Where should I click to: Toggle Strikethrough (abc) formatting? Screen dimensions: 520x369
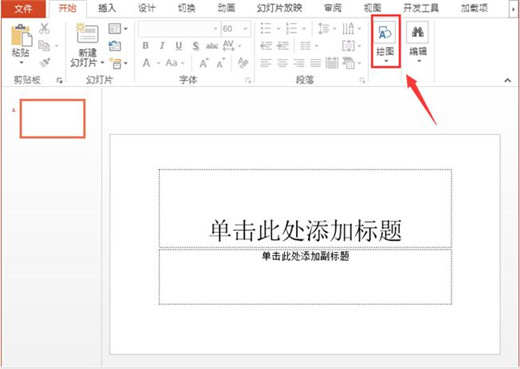point(212,46)
